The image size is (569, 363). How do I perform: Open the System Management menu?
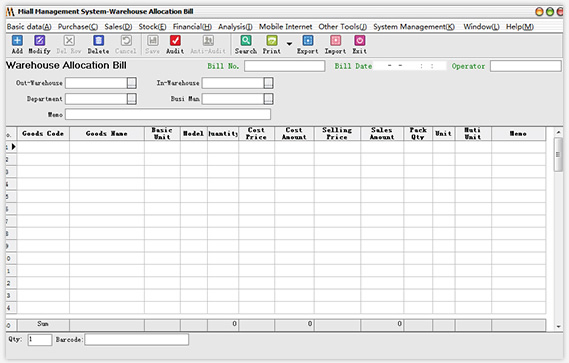click(414, 27)
